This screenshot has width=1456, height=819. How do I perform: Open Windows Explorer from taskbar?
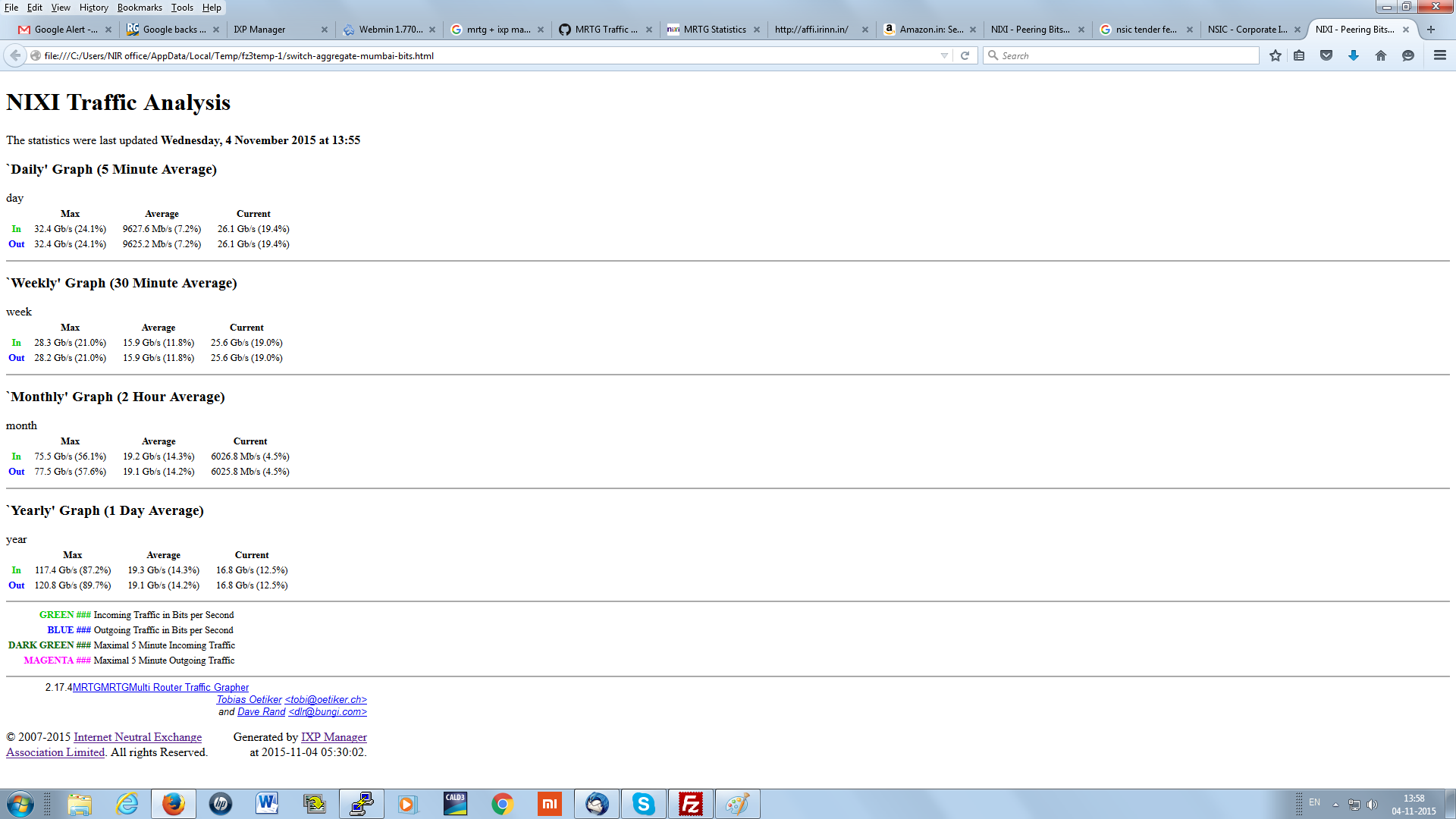(80, 804)
